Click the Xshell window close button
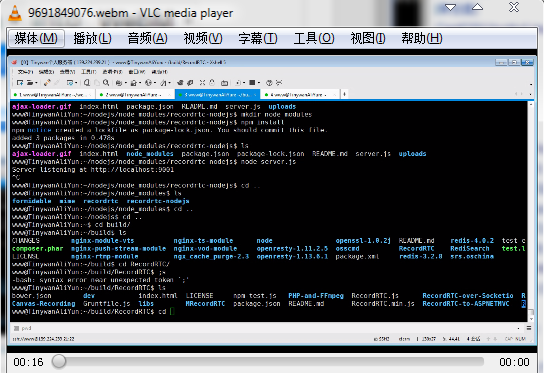The image size is (544, 373). pyautogui.click(x=527, y=62)
